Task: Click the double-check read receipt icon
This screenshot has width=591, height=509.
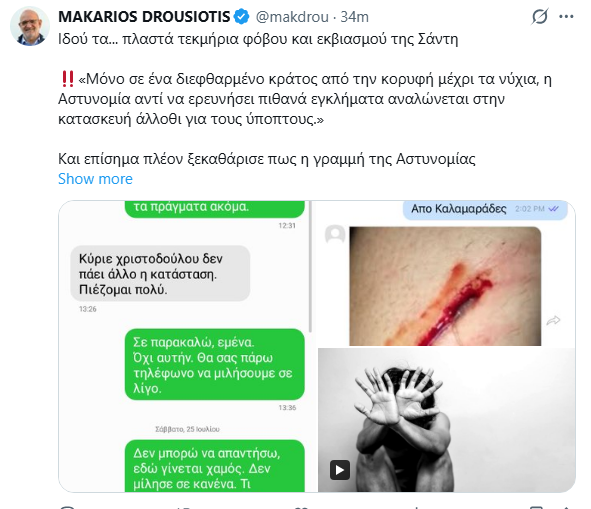Action: tap(554, 209)
